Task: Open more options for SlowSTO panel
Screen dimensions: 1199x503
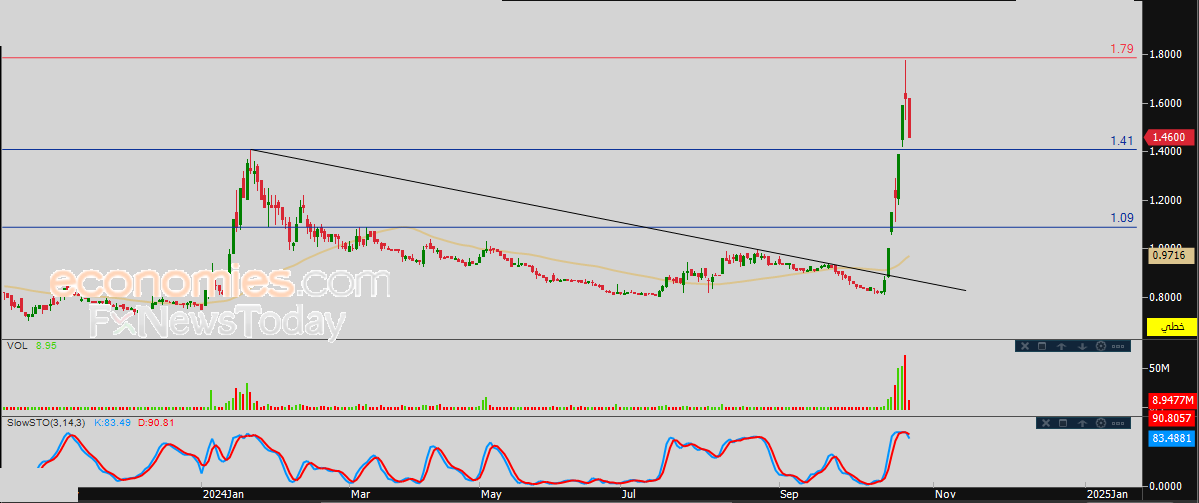Action: (1118, 423)
